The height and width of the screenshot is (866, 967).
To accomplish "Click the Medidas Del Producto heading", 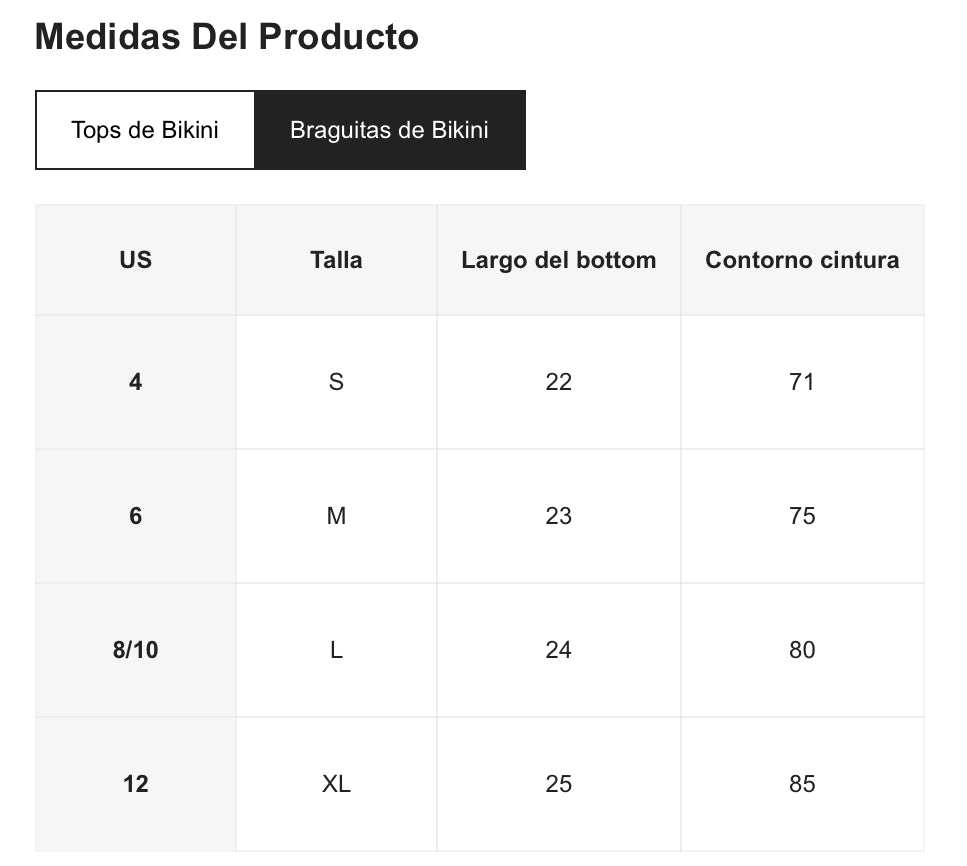I will pyautogui.click(x=227, y=37).
